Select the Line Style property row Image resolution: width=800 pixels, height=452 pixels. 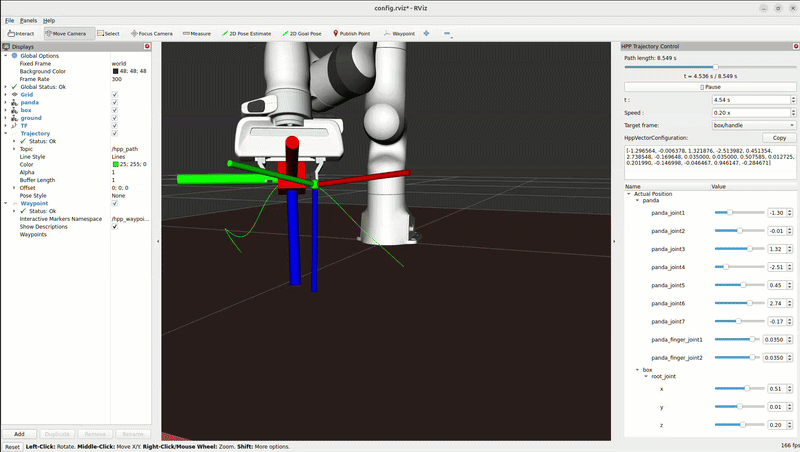[x=76, y=157]
